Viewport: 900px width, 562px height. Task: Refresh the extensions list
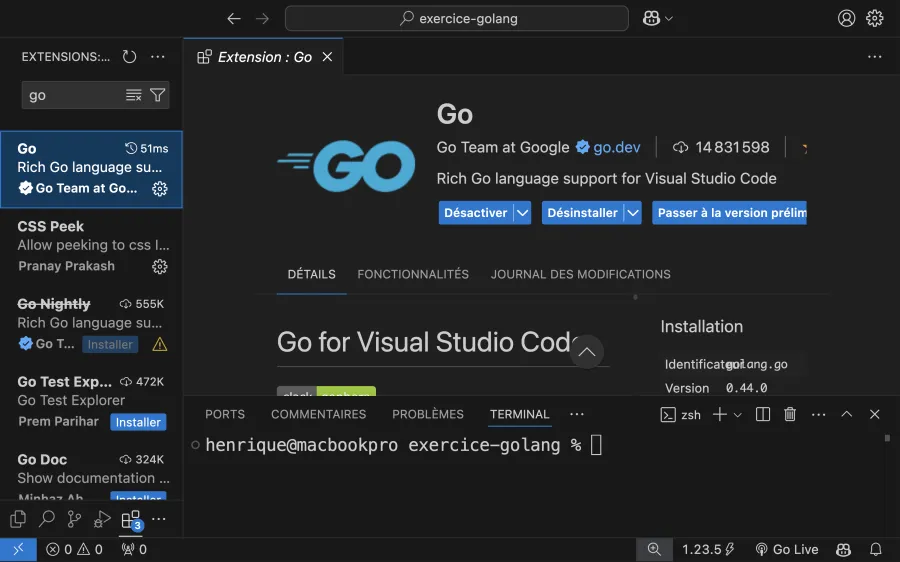[x=129, y=57]
